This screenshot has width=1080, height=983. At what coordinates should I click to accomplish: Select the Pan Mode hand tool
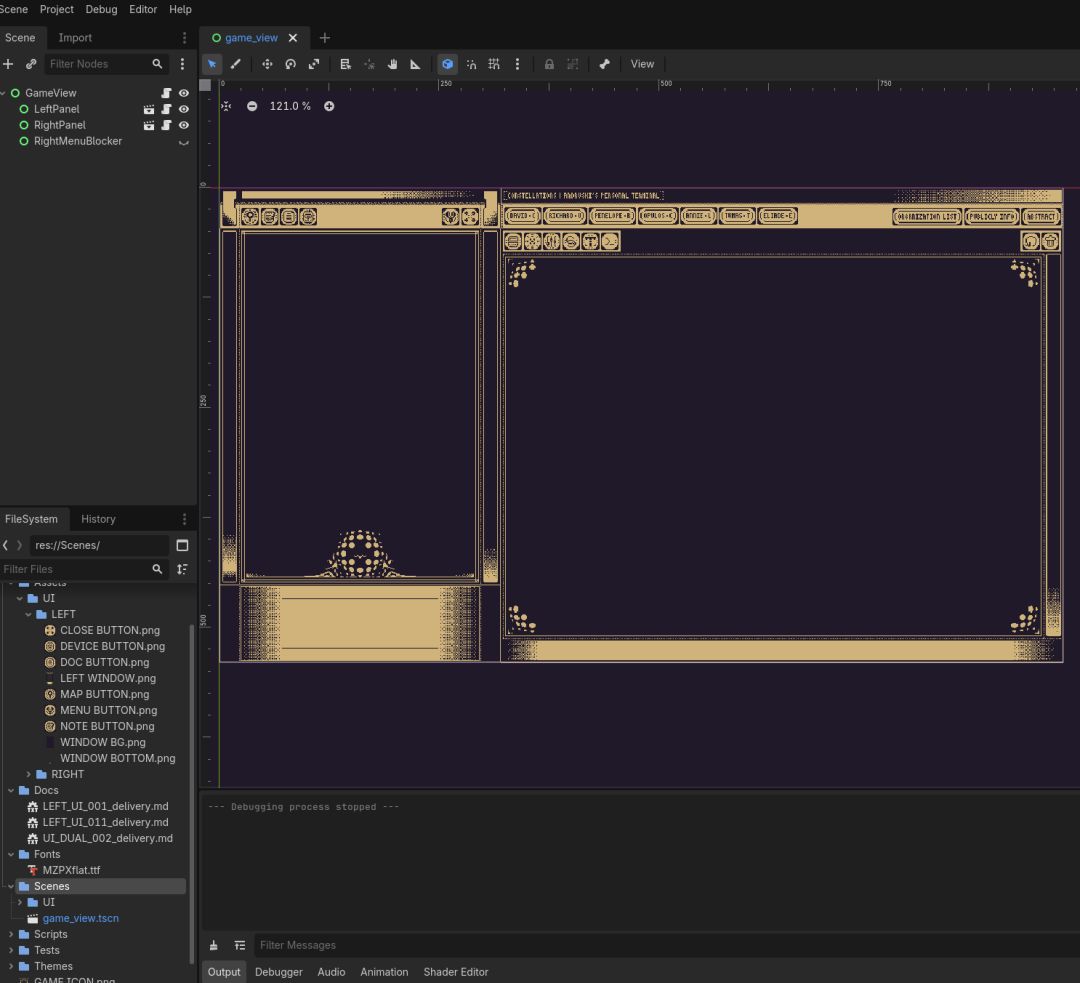tap(393, 64)
